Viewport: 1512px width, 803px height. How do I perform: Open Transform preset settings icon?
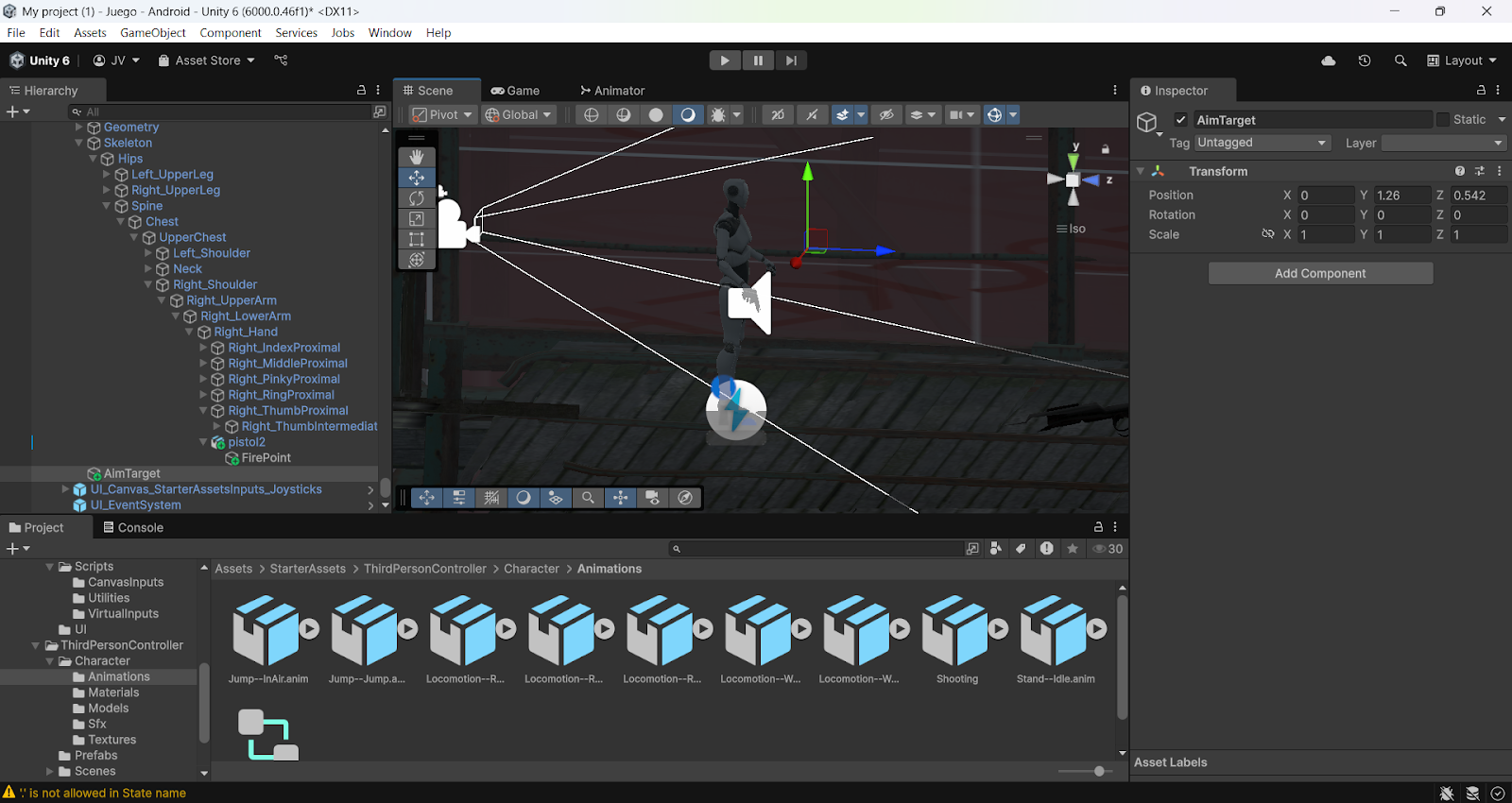[x=1480, y=171]
